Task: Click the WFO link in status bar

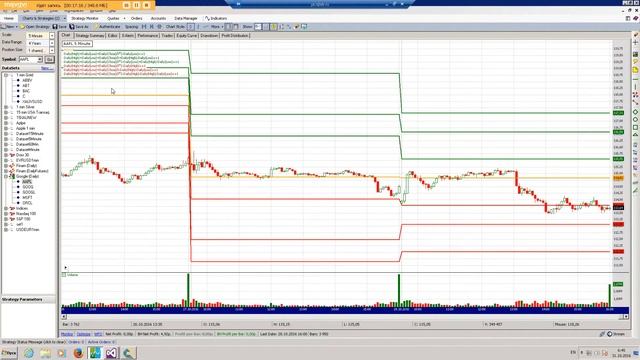Action: (98, 334)
